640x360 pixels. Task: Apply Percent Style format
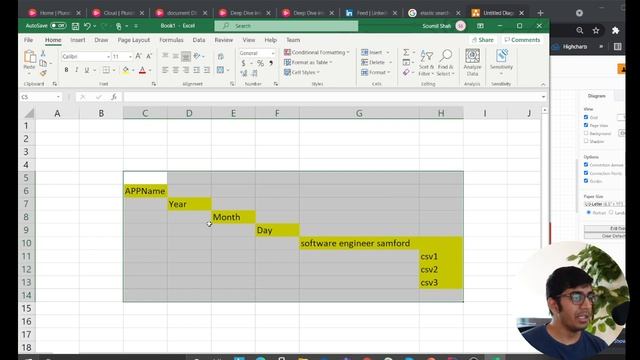tap(260, 63)
